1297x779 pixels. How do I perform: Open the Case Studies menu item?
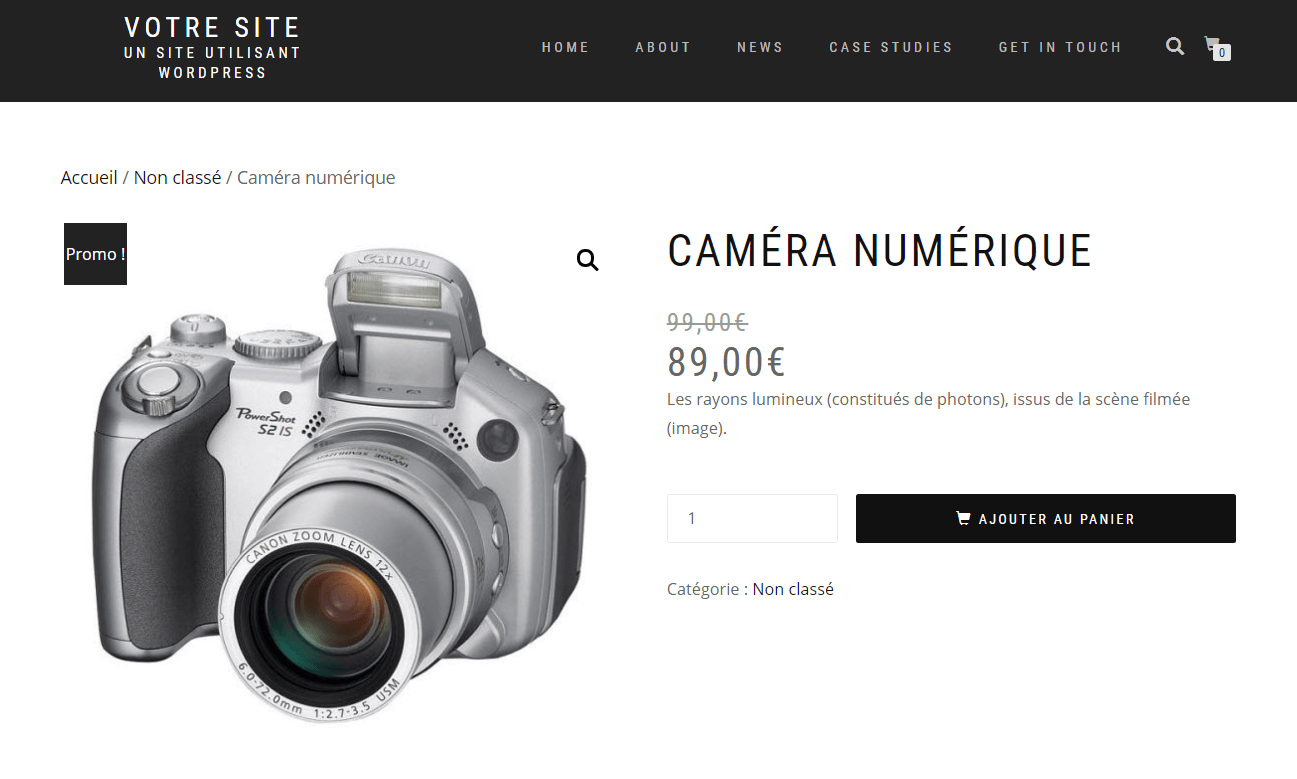coord(891,47)
